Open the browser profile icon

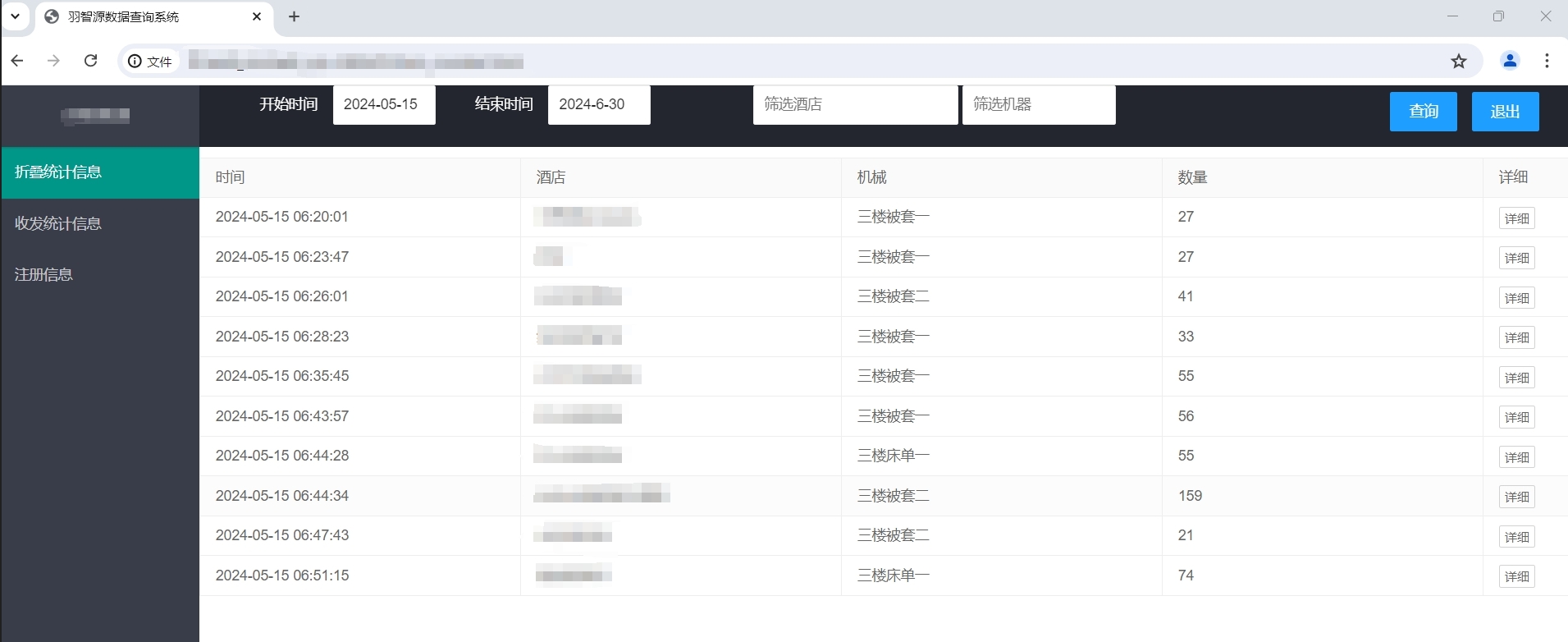click(1510, 61)
